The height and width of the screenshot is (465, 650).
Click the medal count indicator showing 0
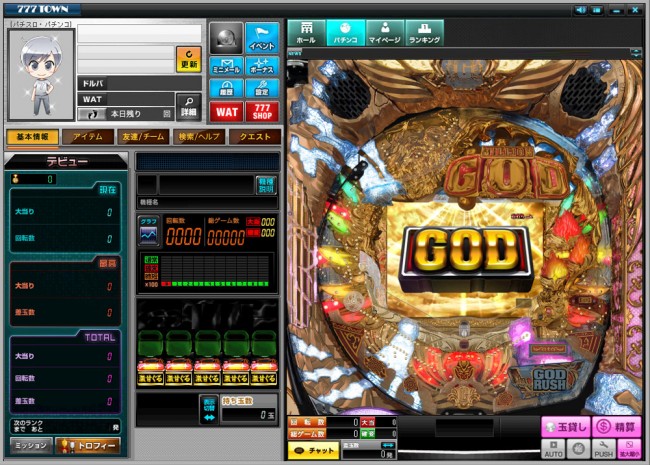coord(33,179)
